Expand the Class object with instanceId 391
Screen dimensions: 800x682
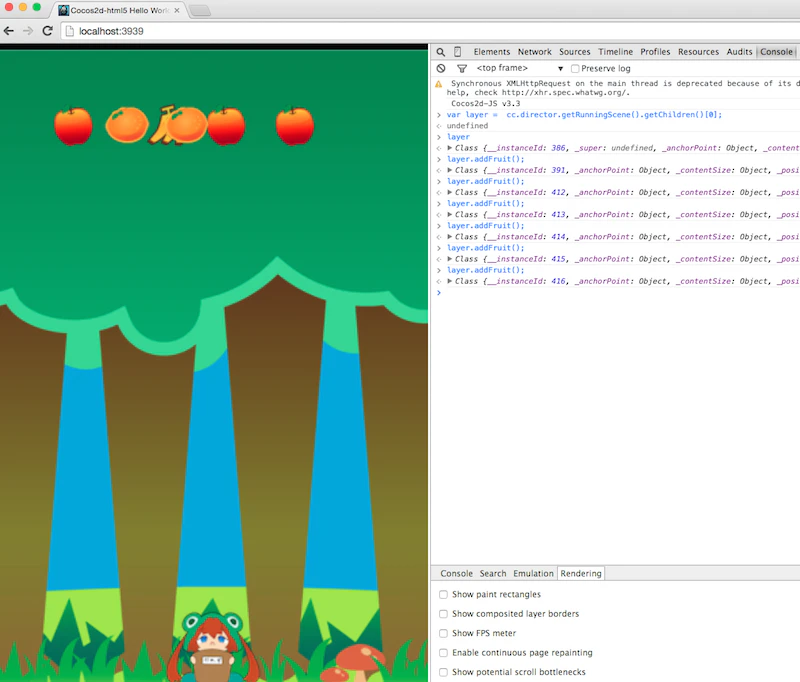pyautogui.click(x=449, y=170)
